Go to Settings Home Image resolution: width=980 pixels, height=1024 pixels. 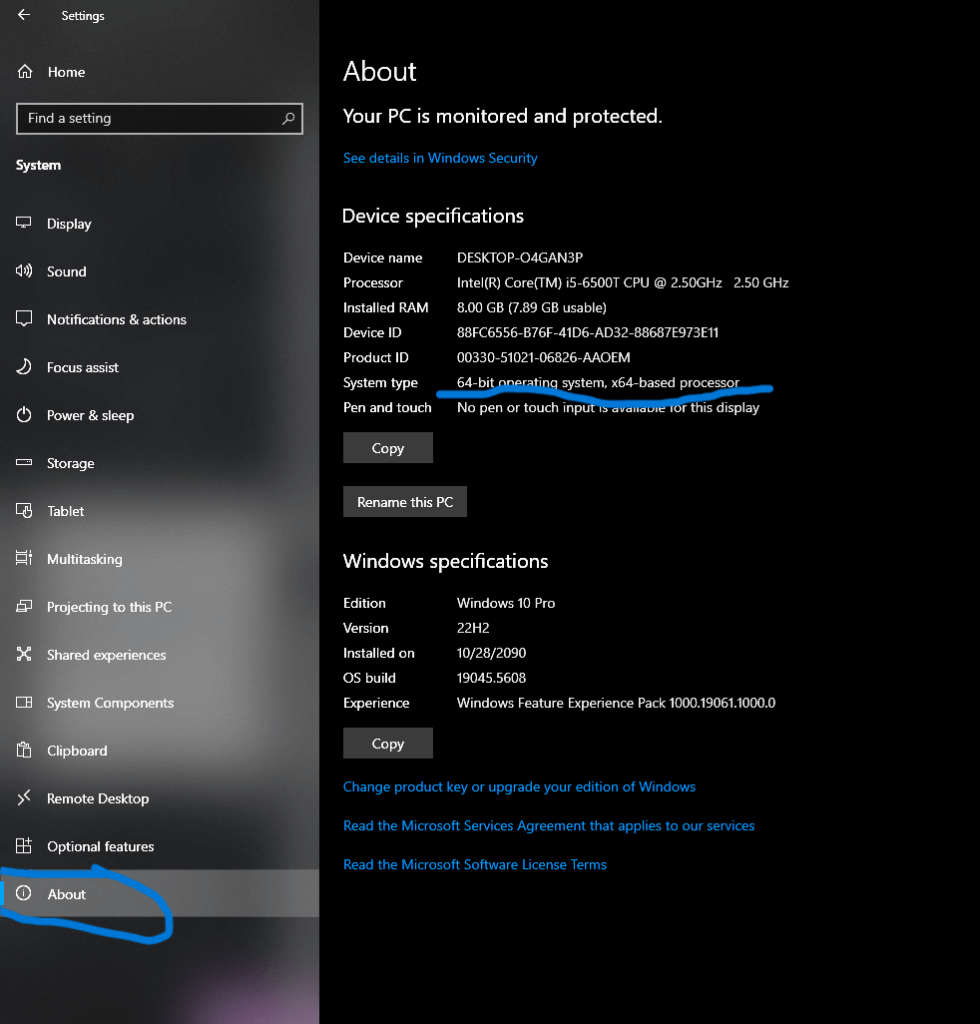pos(159,72)
